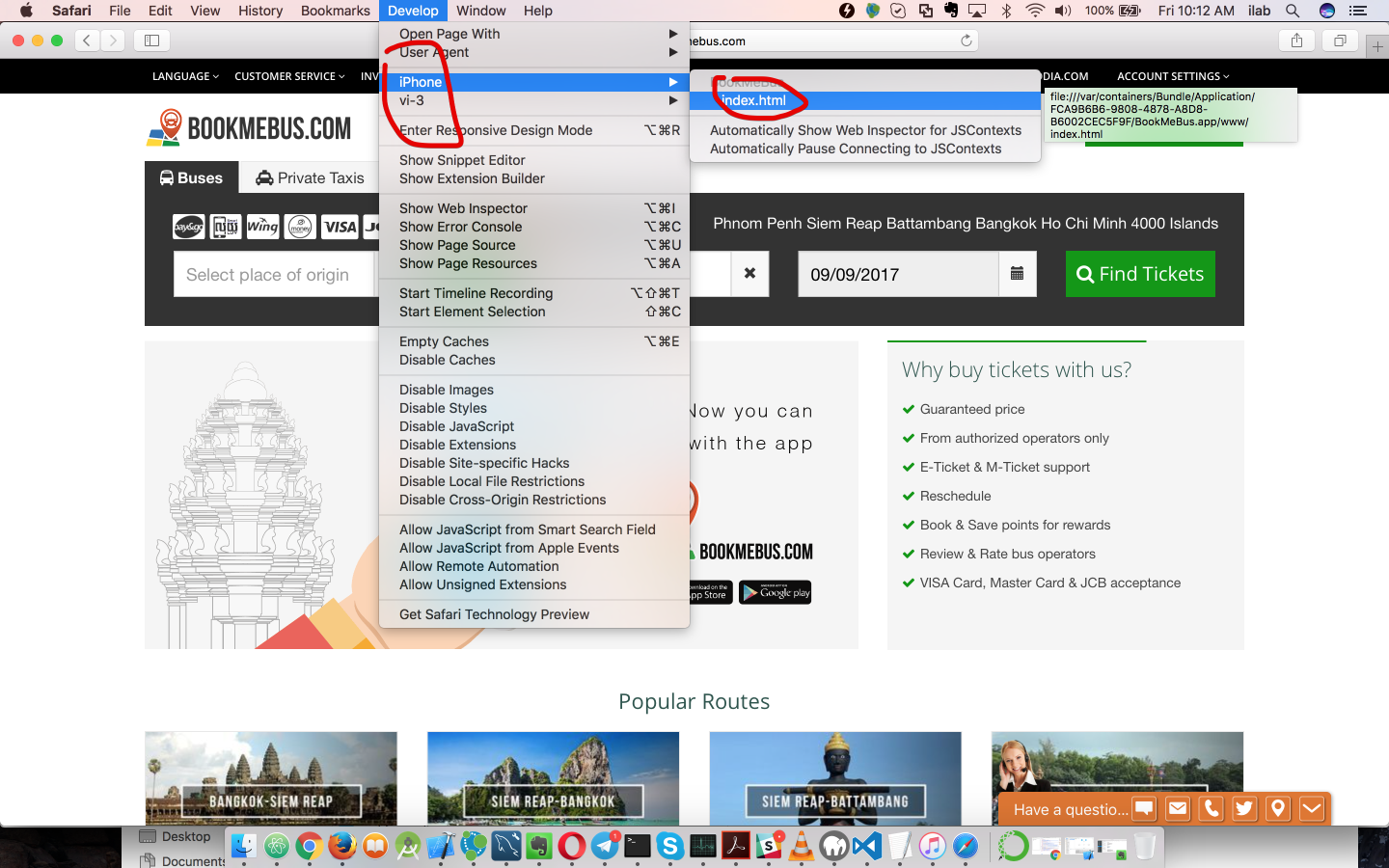Click the BOOKMEBUS.COM site logo
Viewport: 1389px width, 868px height.
[x=249, y=128]
